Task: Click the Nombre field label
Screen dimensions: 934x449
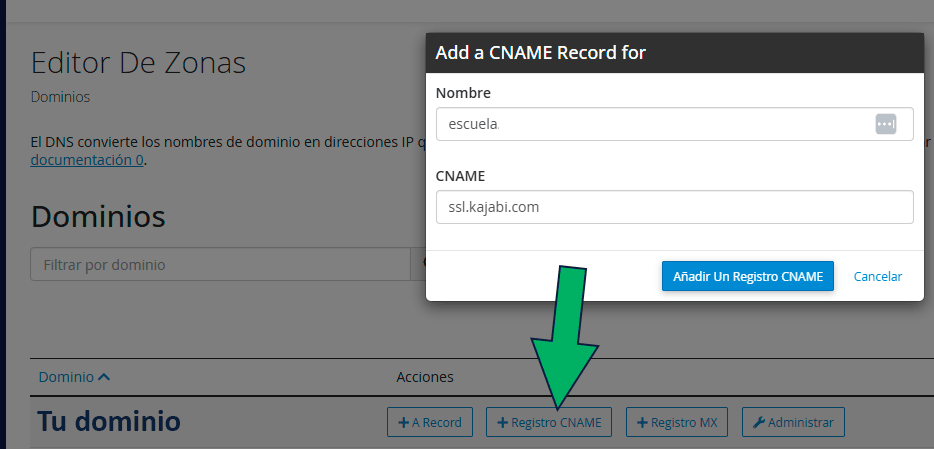Action: [463, 93]
